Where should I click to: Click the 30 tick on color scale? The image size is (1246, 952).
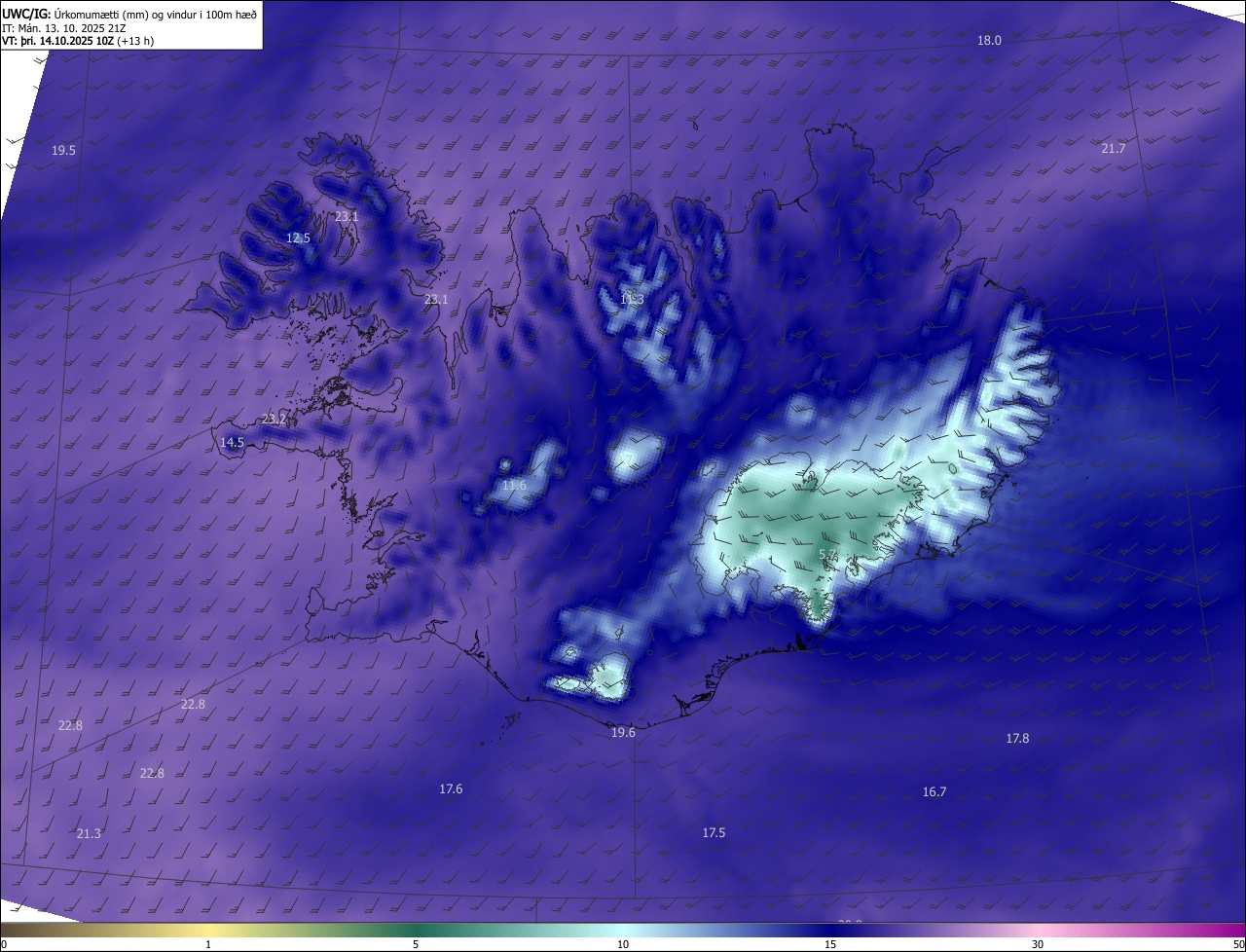(x=1038, y=944)
